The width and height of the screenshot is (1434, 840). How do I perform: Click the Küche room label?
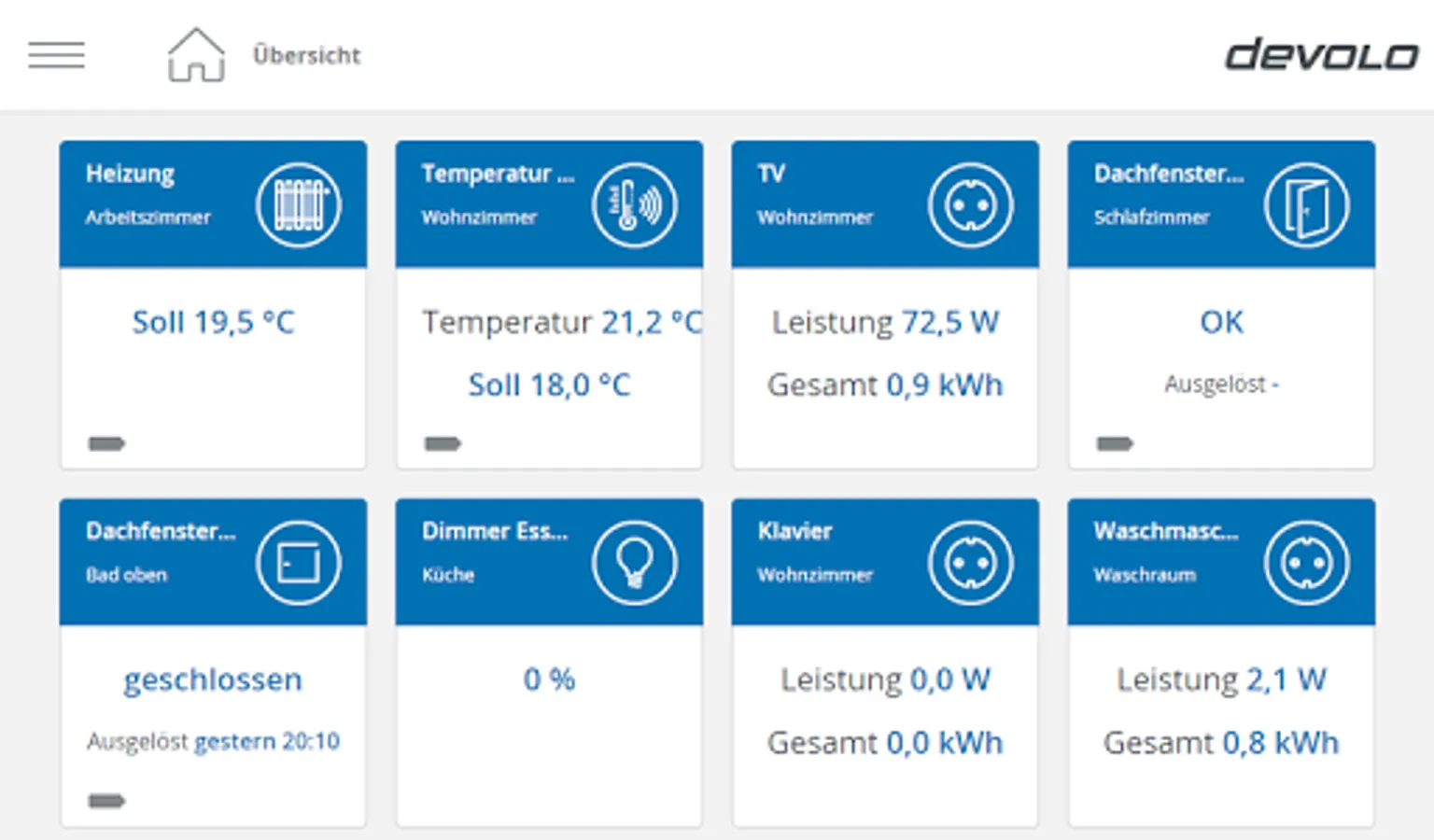click(448, 575)
